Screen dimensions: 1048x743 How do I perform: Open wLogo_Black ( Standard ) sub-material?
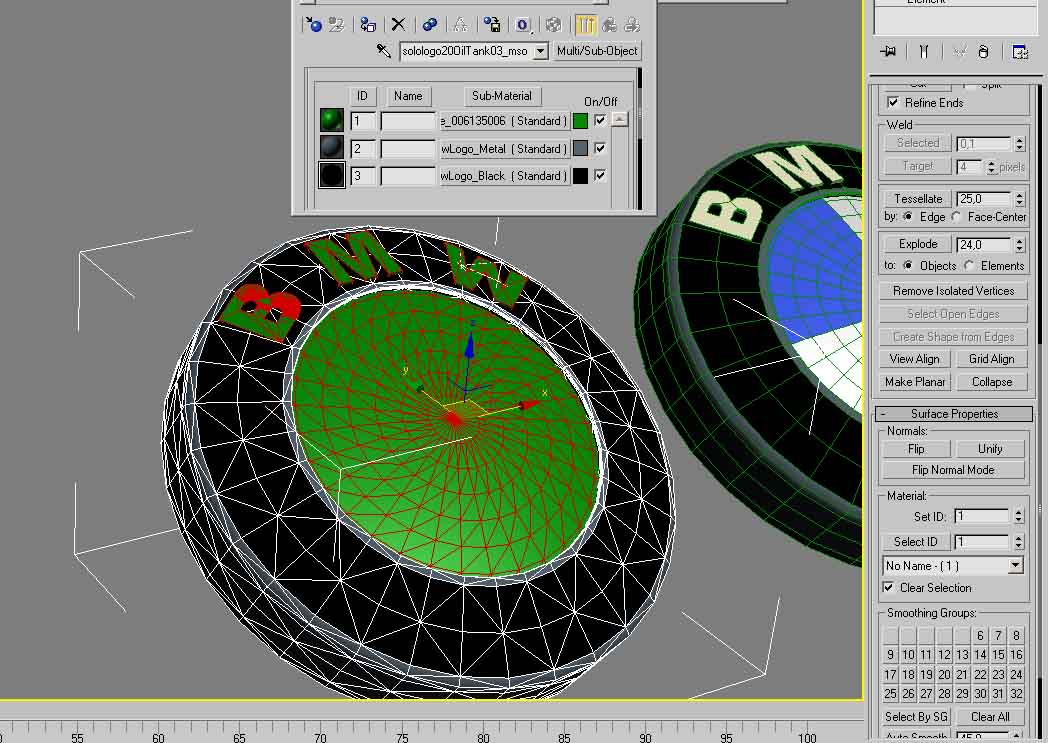(504, 176)
